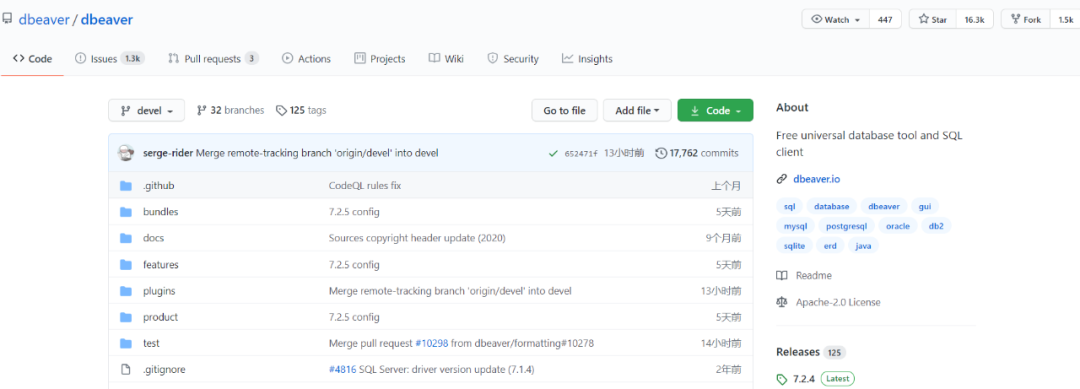Switch to the Issues tab
The width and height of the screenshot is (1080, 389).
[109, 59]
